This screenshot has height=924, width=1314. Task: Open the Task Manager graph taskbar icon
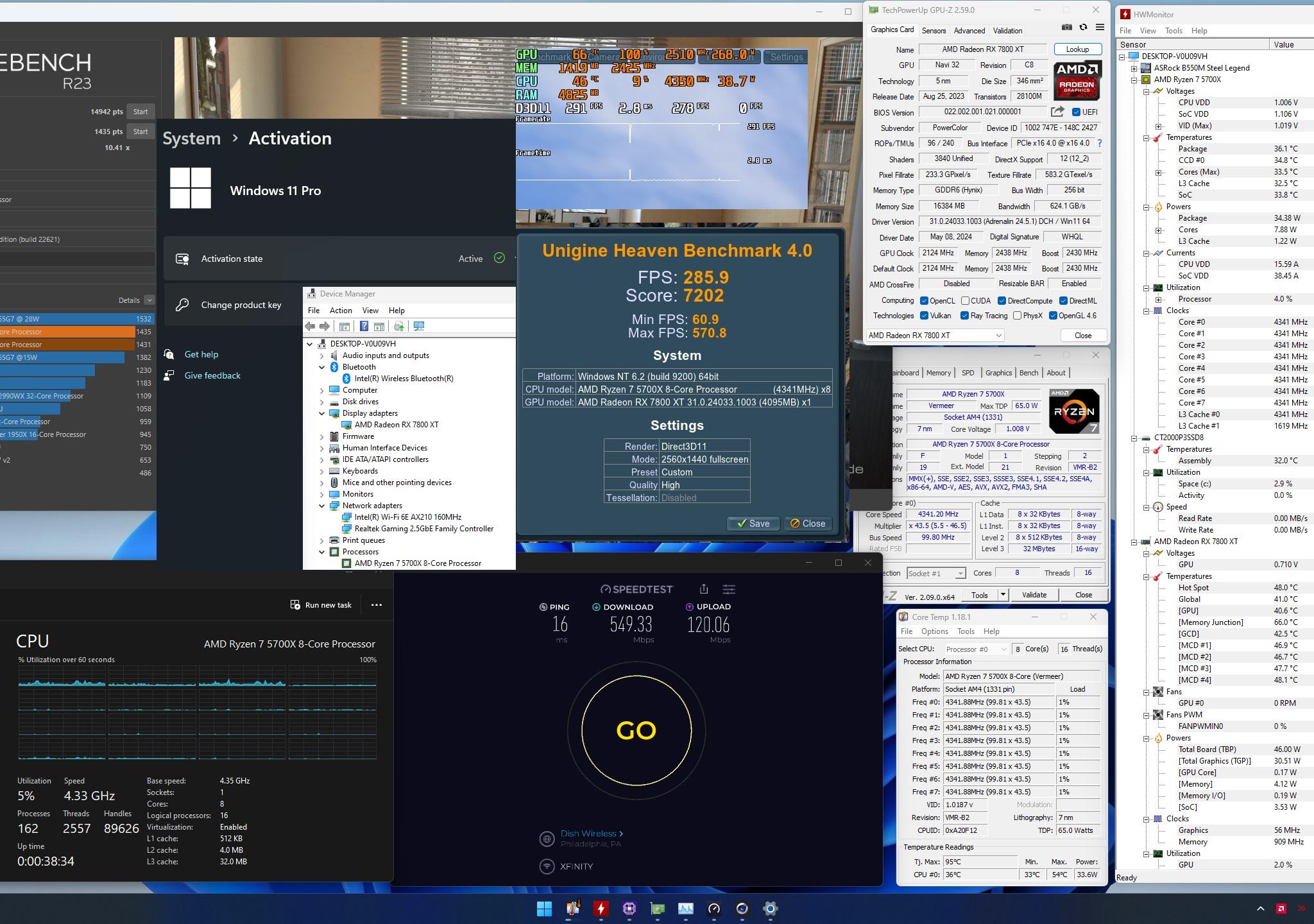pos(686,909)
